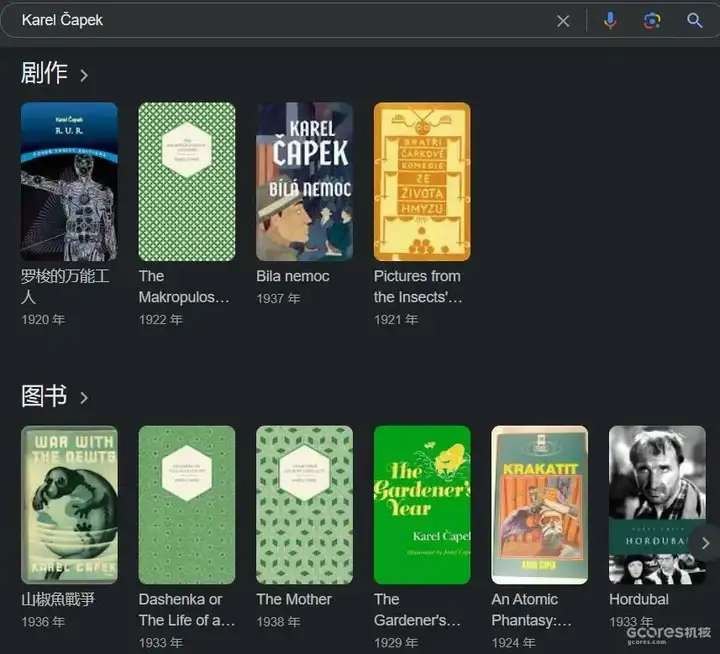Open Google Lens image search icon

coord(652,21)
